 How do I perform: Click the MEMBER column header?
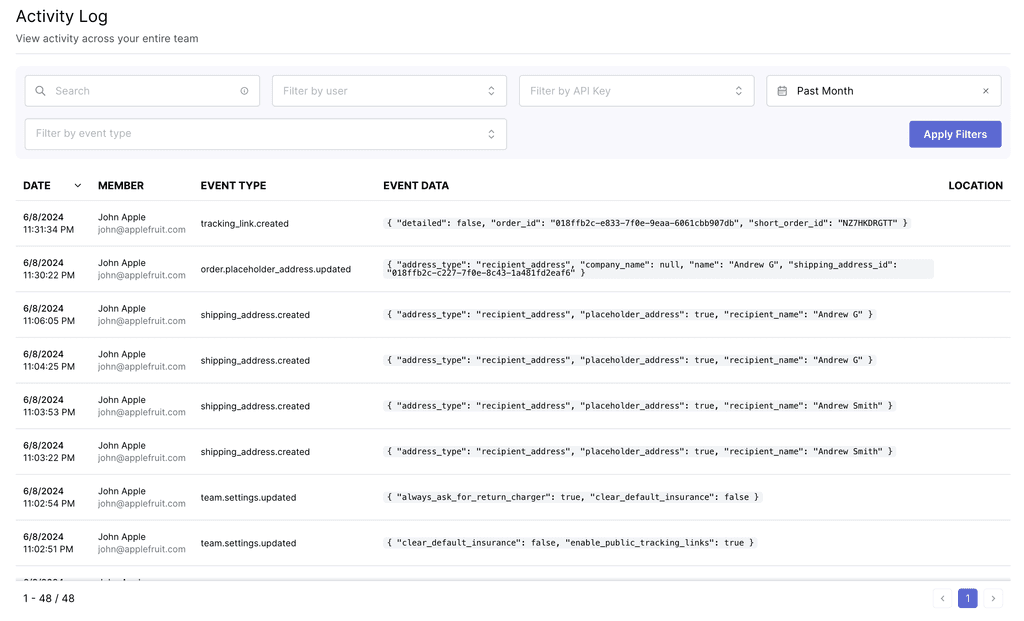pyautogui.click(x=121, y=185)
